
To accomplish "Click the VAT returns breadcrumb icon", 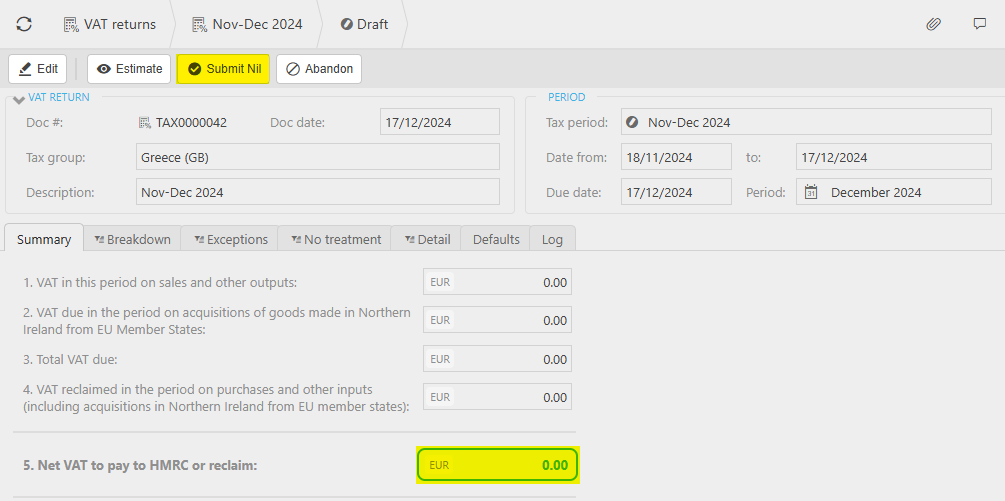I will (71, 25).
